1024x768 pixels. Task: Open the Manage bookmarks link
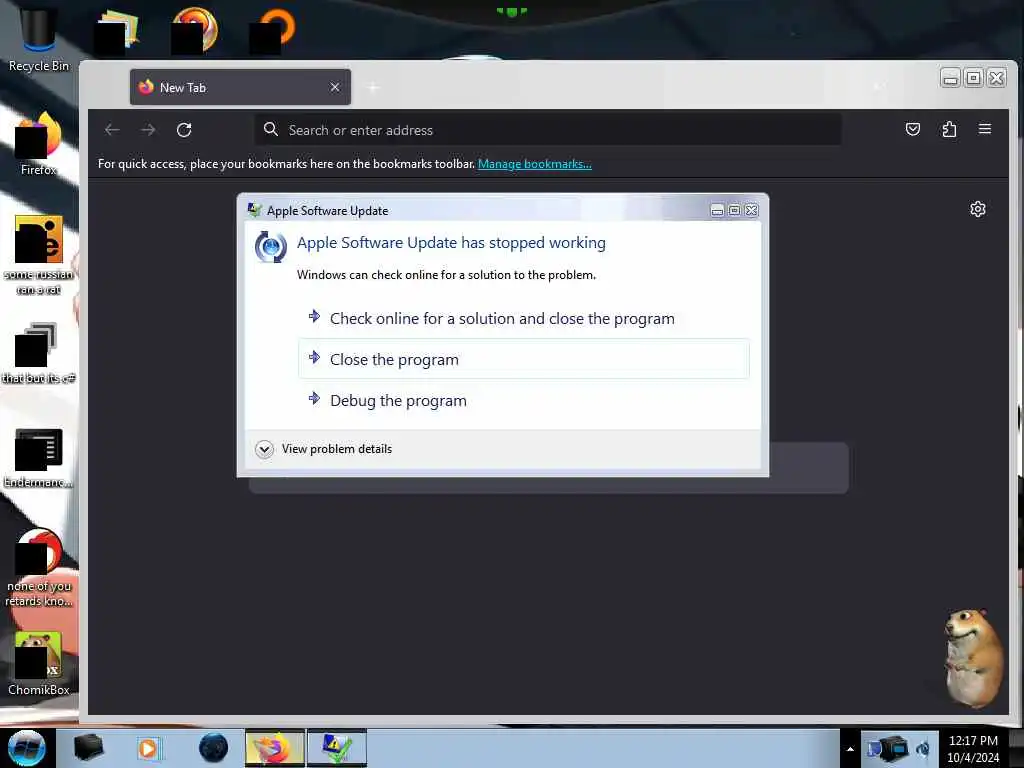click(535, 164)
